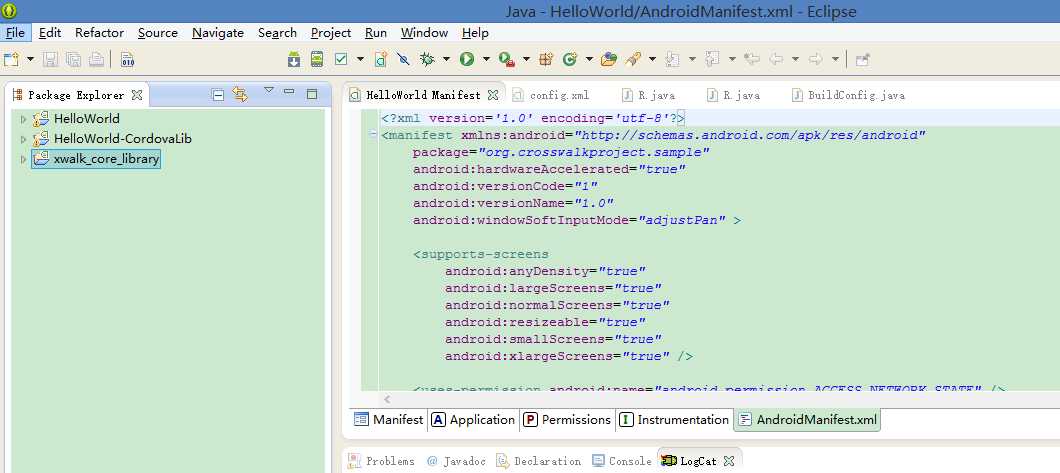
Task: Open the Navigate menu
Action: pos(218,32)
